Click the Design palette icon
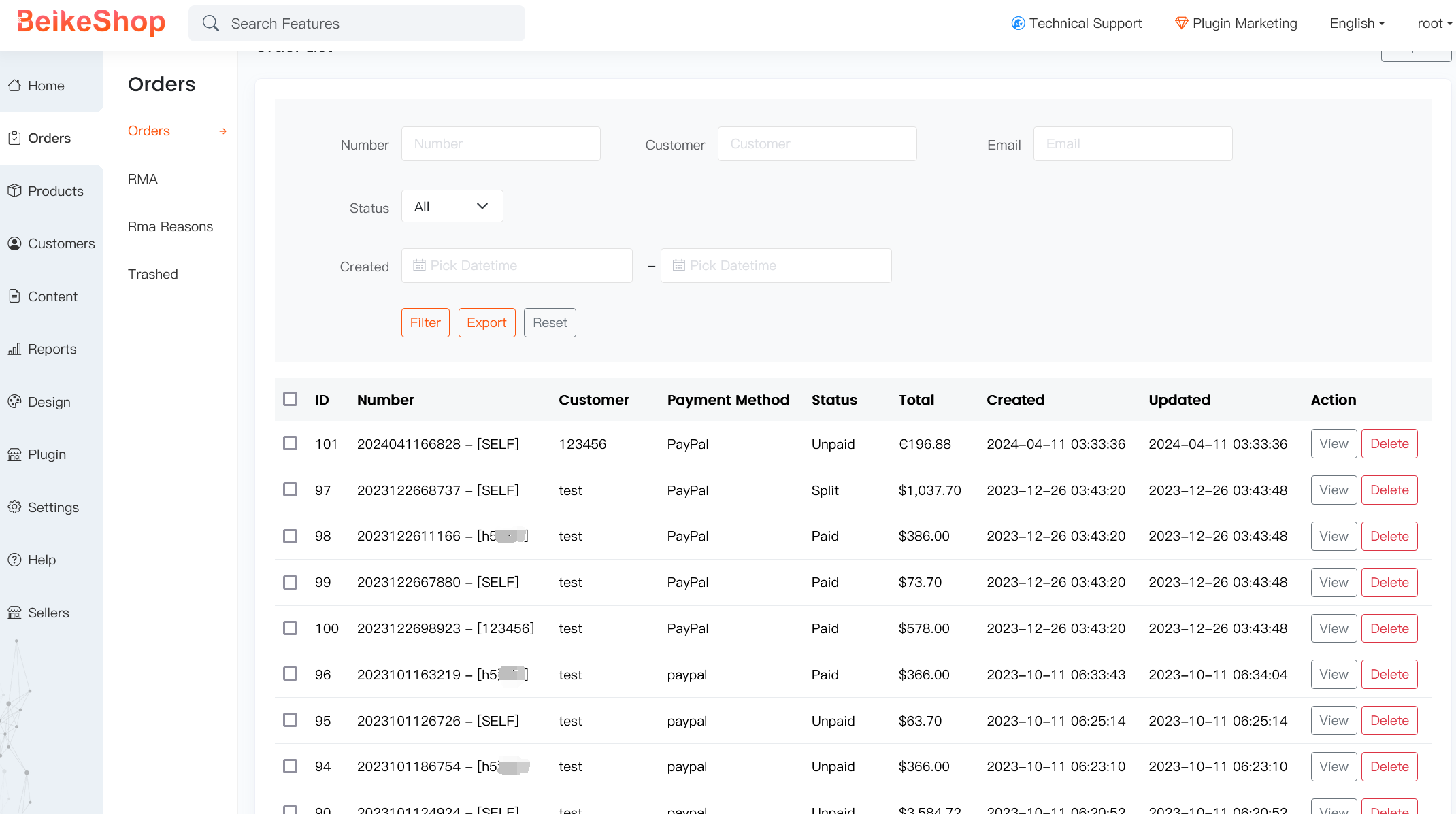Screen dimensions: 1456x814 click(14, 402)
